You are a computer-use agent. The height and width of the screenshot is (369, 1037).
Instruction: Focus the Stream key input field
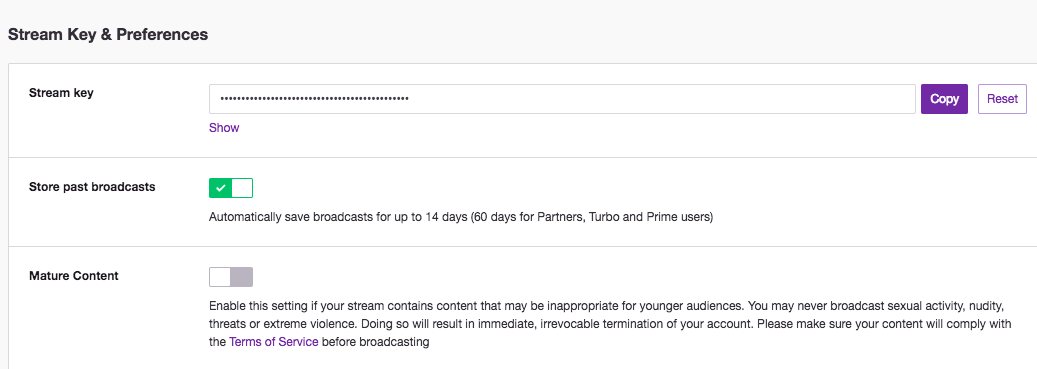pos(562,99)
